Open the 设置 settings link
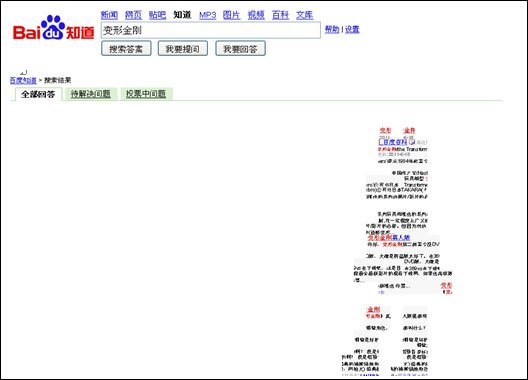528x380 pixels. click(x=352, y=29)
